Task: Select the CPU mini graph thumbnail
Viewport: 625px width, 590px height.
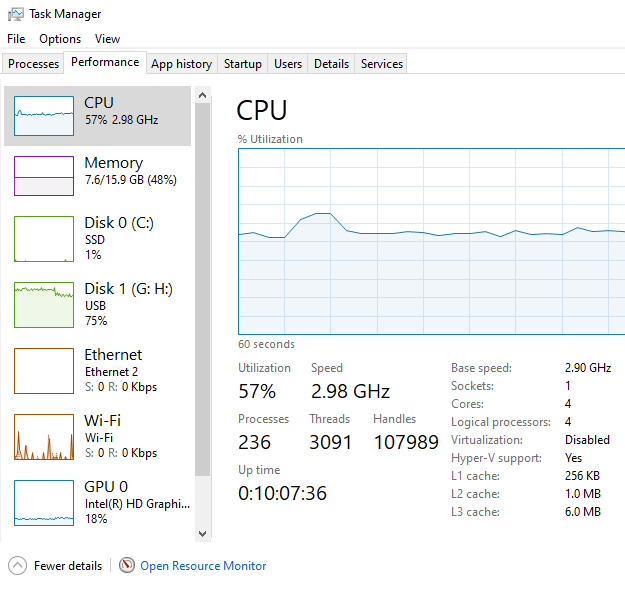Action: coord(44,116)
